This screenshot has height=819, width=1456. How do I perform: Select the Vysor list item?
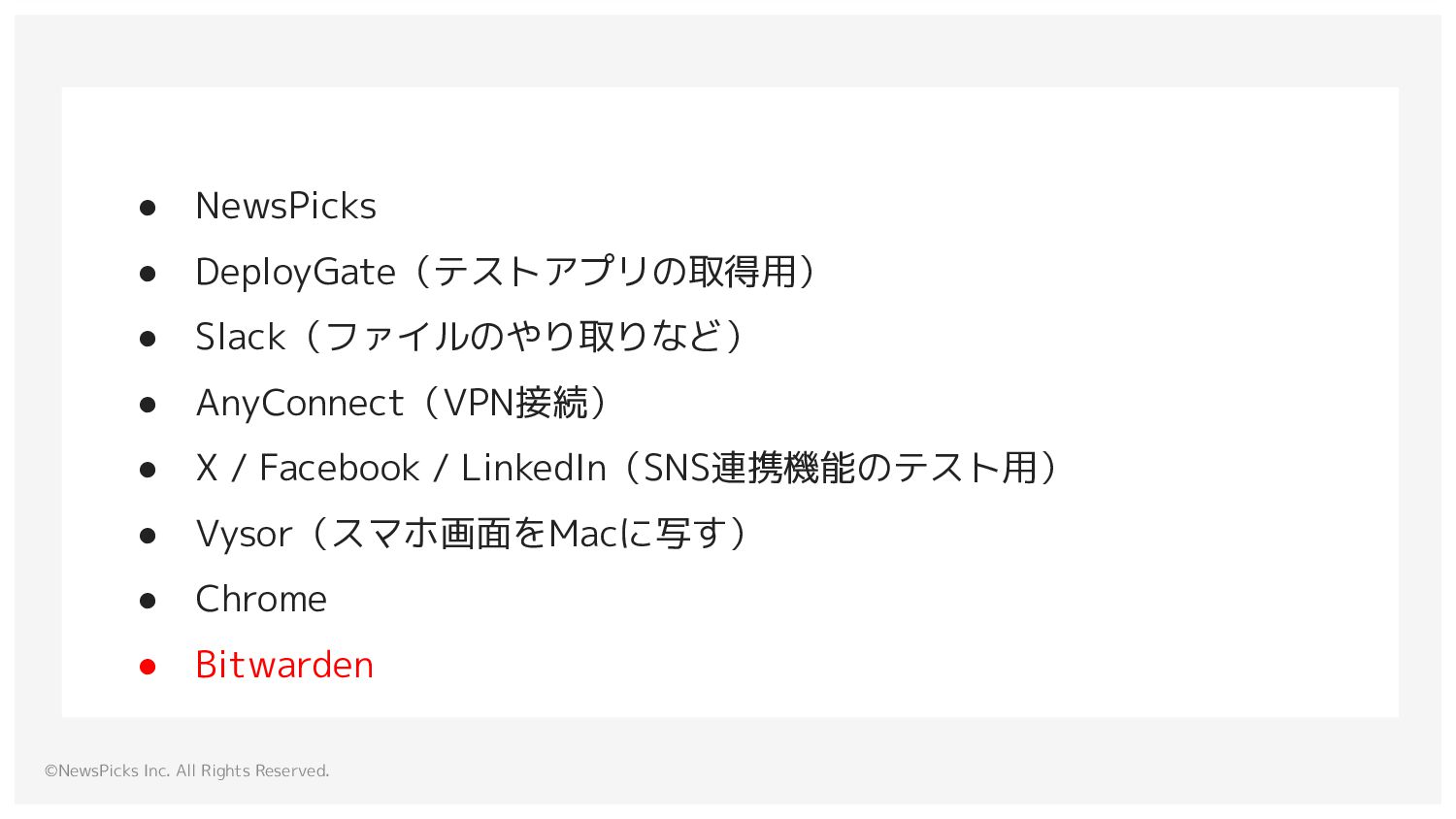pyautogui.click(x=471, y=534)
